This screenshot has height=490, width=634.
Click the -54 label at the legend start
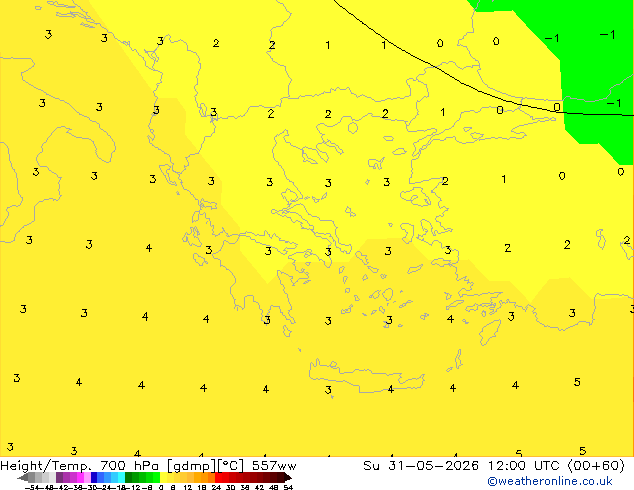[x=32, y=487]
